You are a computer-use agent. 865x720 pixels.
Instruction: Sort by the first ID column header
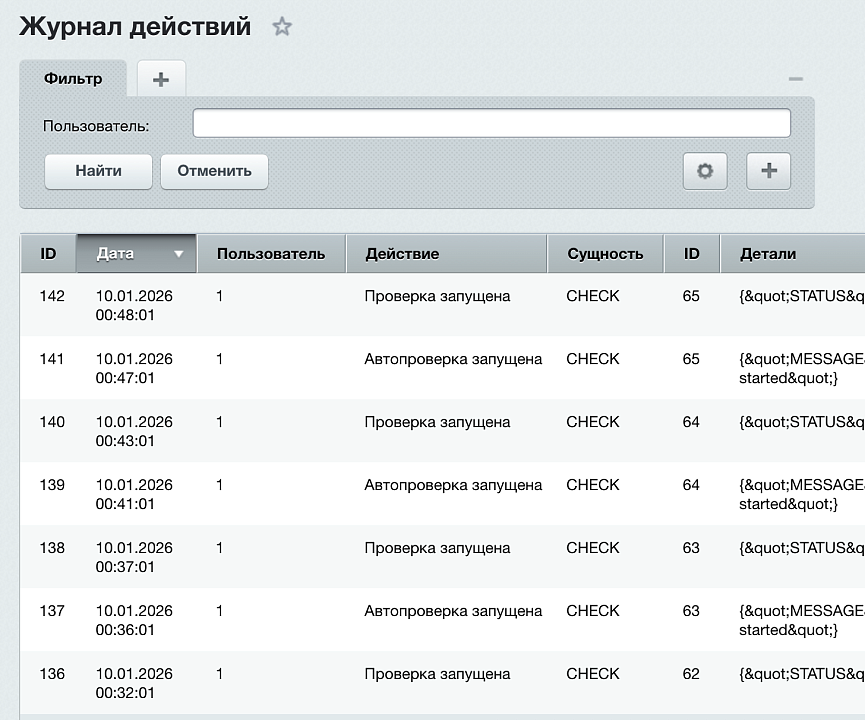coord(48,254)
